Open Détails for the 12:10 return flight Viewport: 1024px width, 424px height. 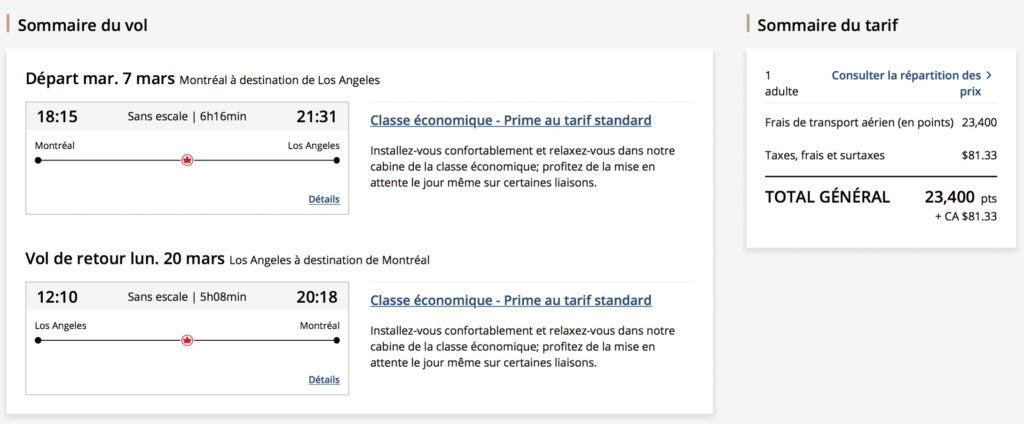click(x=323, y=379)
